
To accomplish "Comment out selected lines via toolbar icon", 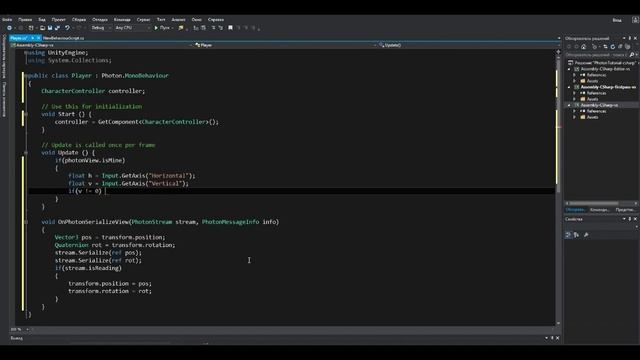I will pos(213,28).
